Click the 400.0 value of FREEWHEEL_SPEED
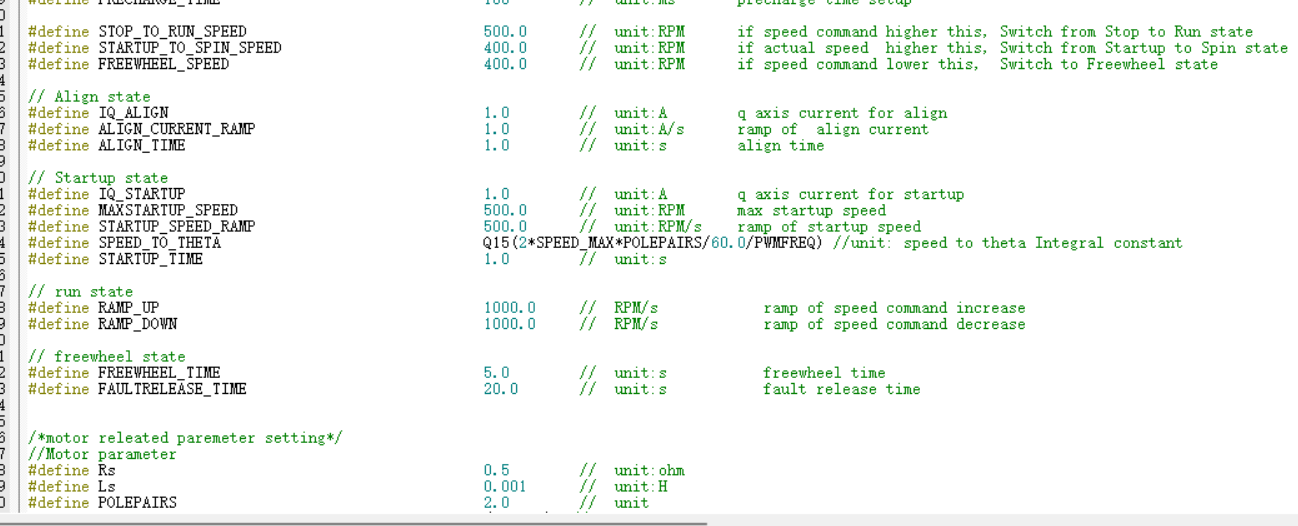Screen dimensions: 1298x526 pos(505,64)
